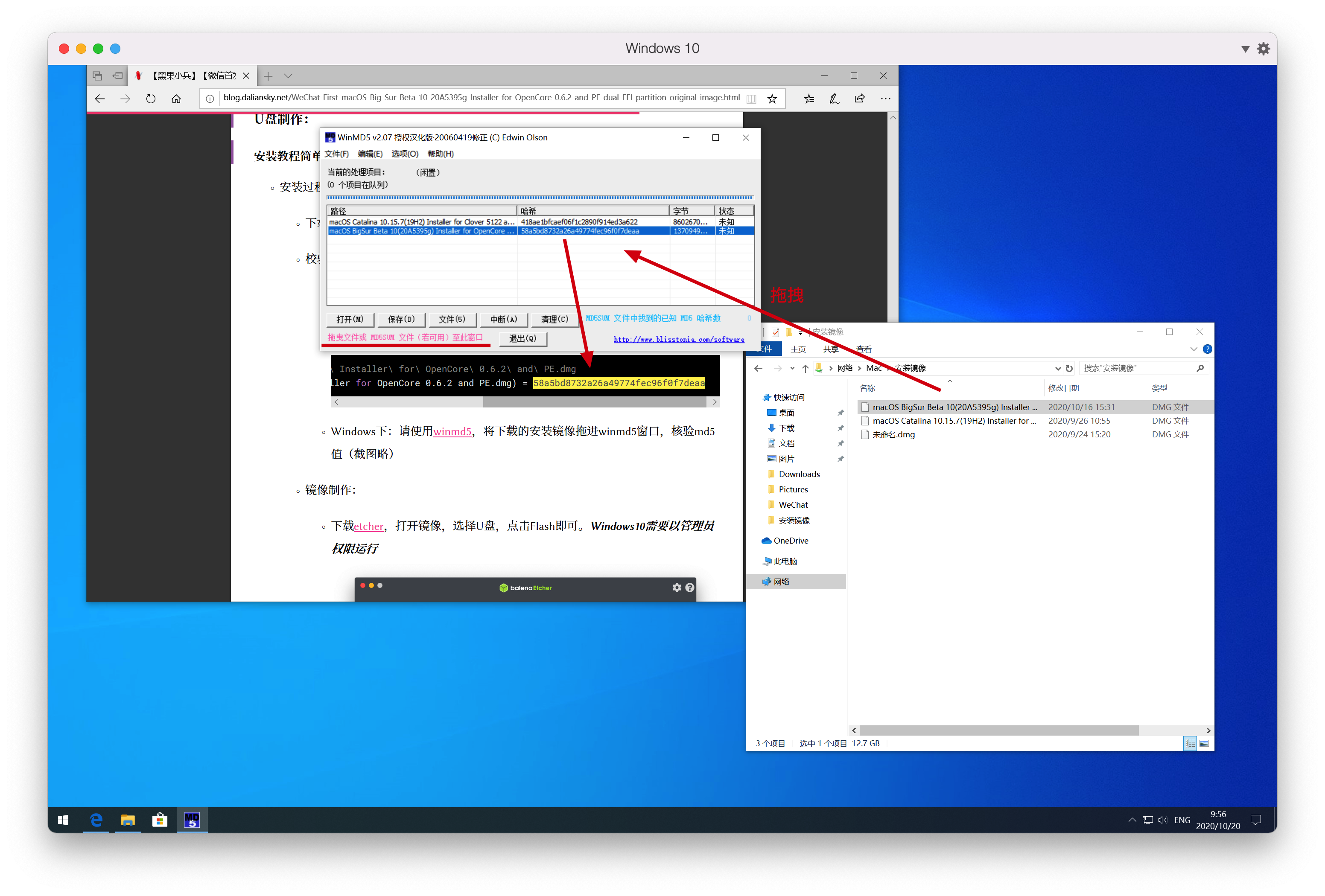
Task: Click the Share icon in Edge toolbar
Action: coord(859,98)
